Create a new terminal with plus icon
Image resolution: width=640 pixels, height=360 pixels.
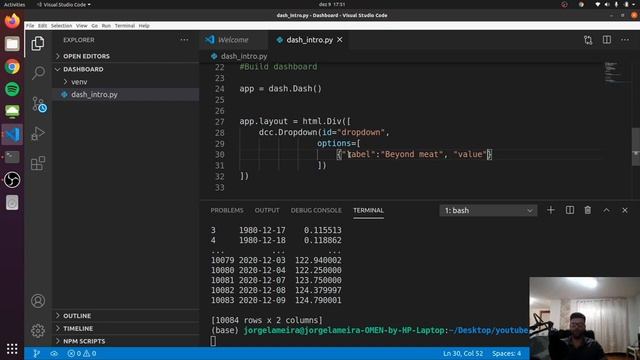551,210
